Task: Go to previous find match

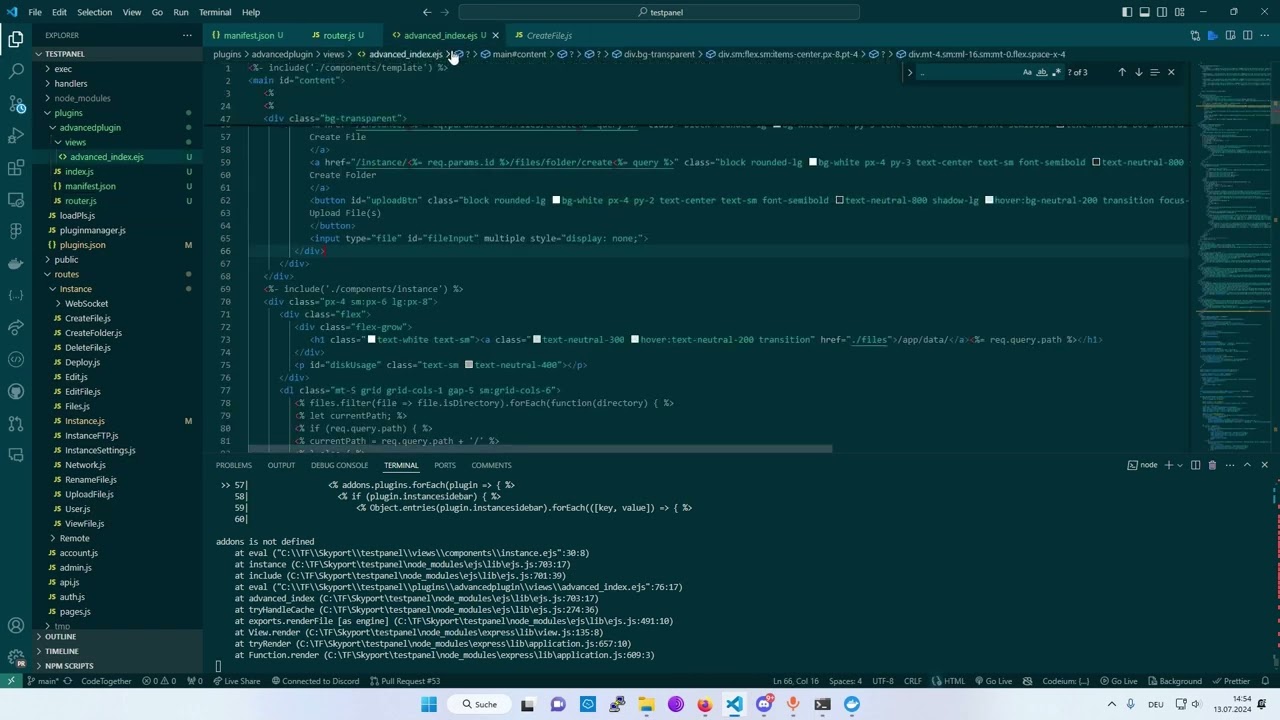Action: tap(1122, 72)
